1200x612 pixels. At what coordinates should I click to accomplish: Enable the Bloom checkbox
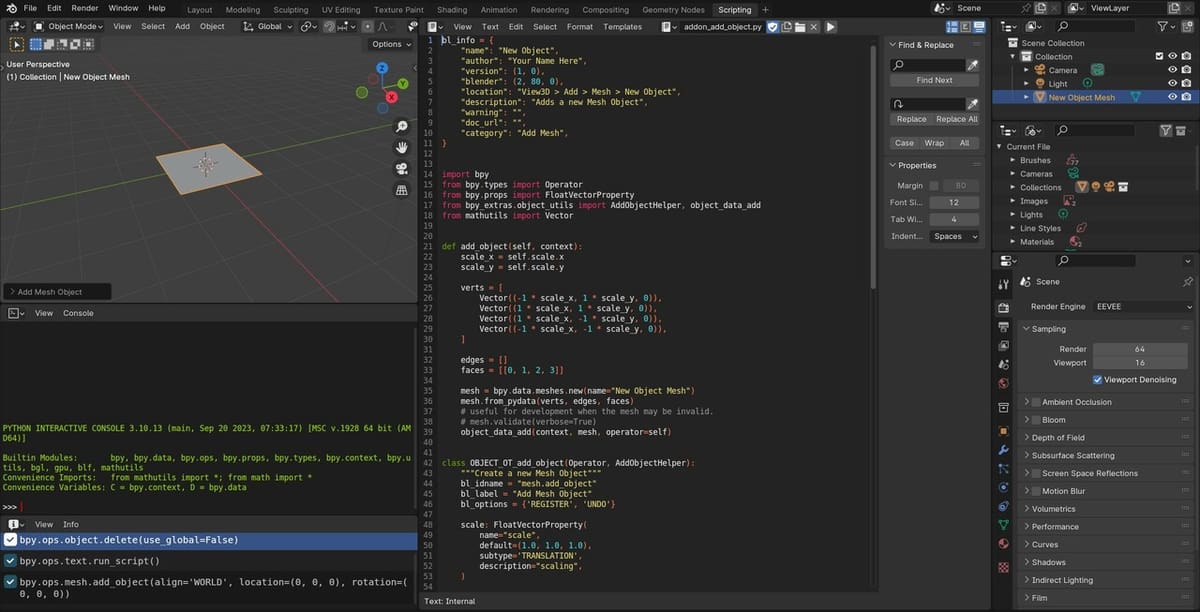(x=1036, y=420)
